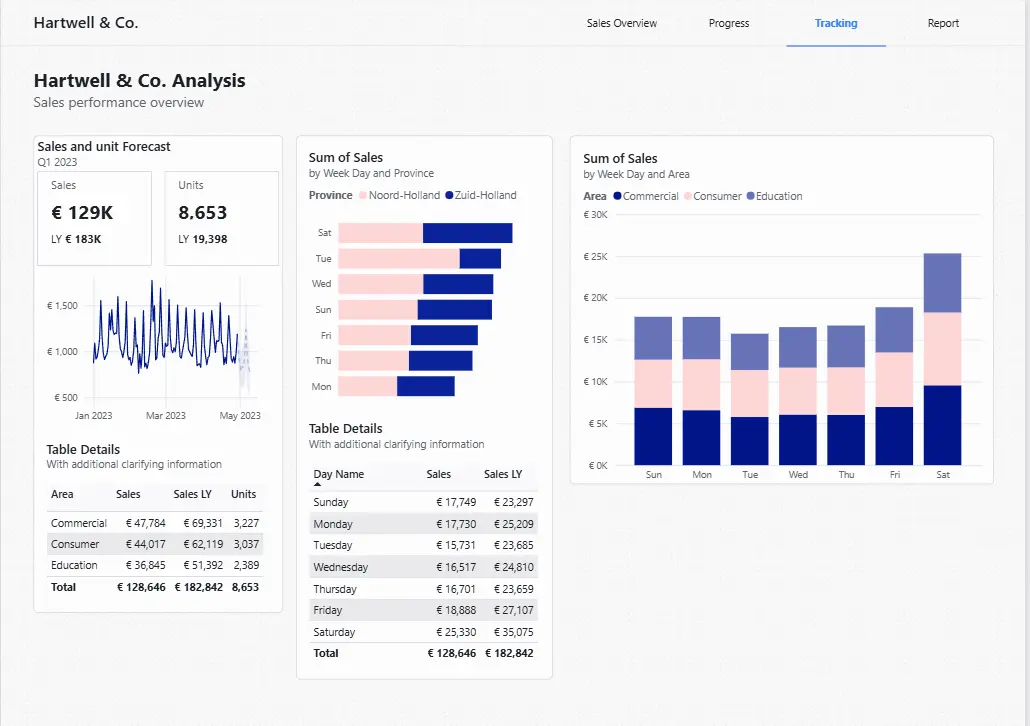Click the Mon bar's Zuid-Holland segment
Image resolution: width=1030 pixels, height=726 pixels.
pos(426,386)
